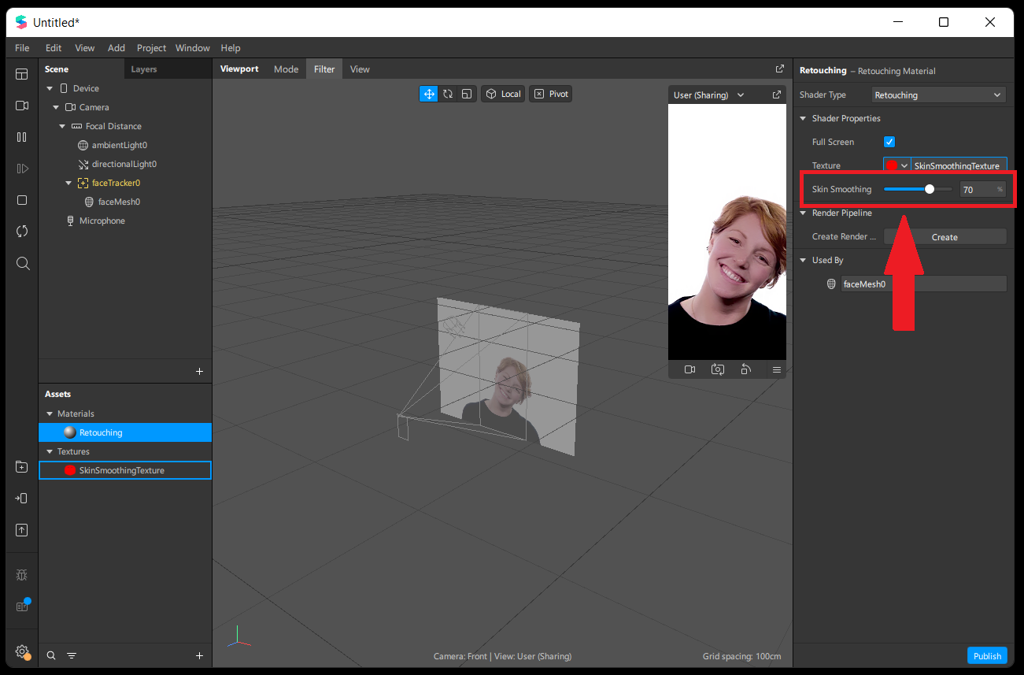This screenshot has width=1024, height=675.
Task: Collapse the Textures folder
Action: (x=50, y=451)
